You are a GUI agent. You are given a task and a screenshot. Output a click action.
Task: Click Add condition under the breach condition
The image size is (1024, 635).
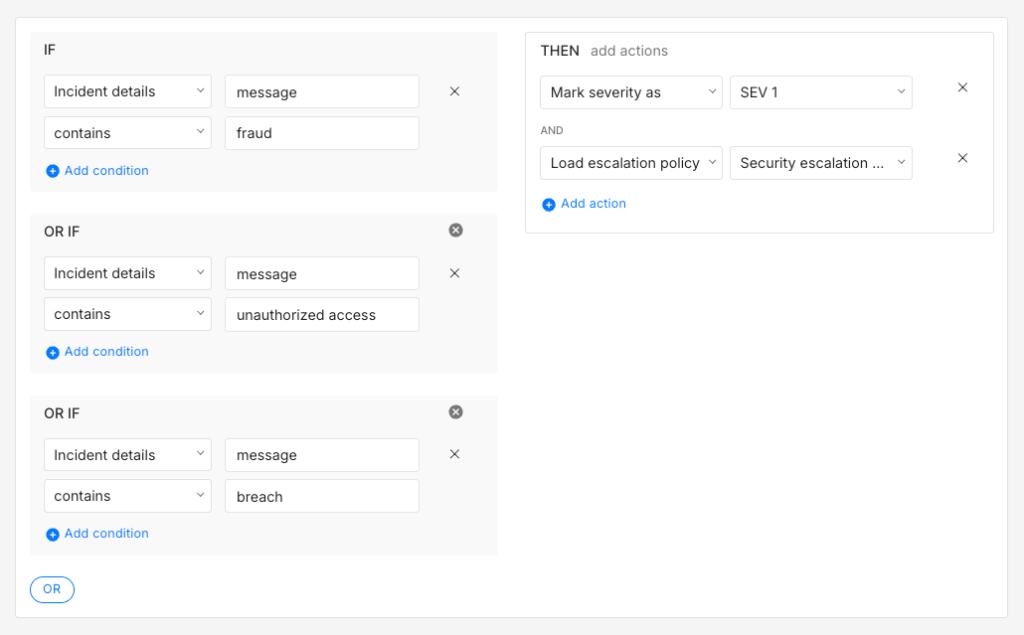pos(97,533)
